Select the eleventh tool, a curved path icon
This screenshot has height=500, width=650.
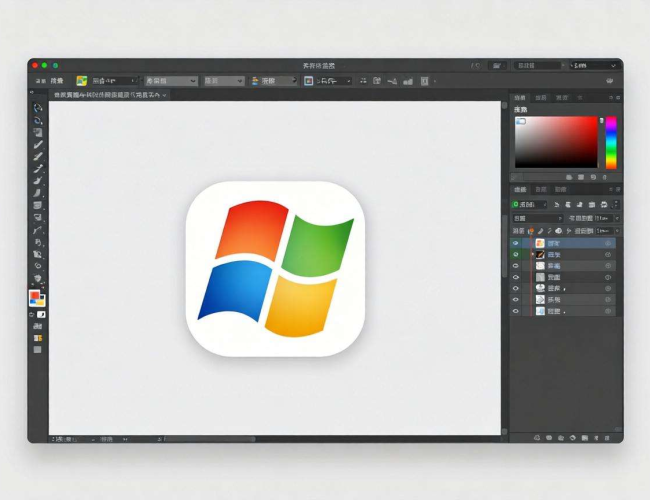pyautogui.click(x=38, y=230)
